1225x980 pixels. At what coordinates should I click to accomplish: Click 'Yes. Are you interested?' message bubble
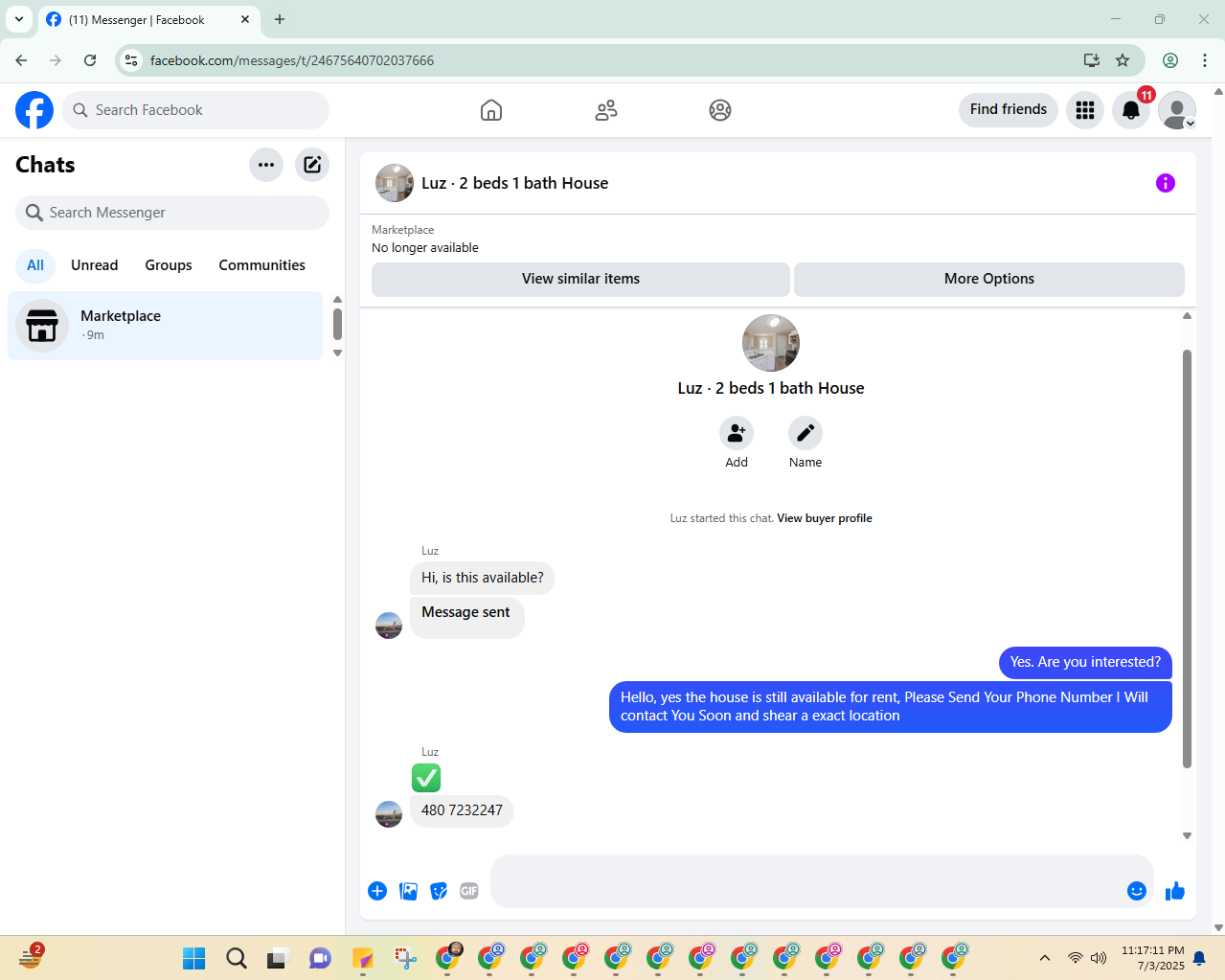coord(1085,662)
